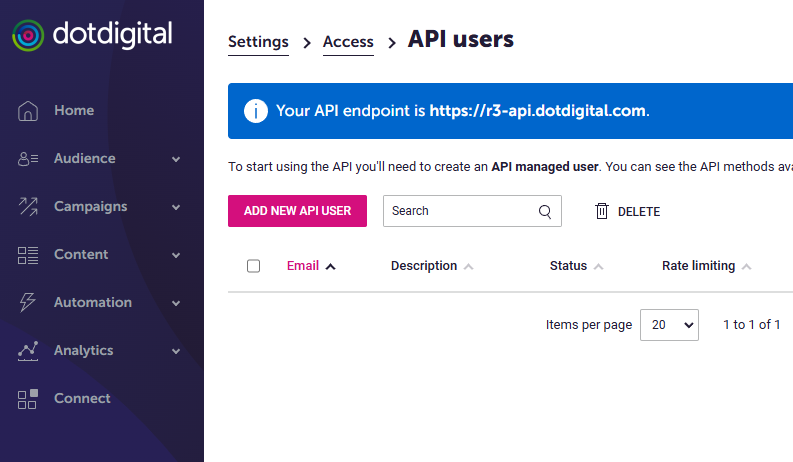The image size is (793, 462).
Task: Click the Analytics chart icon
Action: pos(28,351)
